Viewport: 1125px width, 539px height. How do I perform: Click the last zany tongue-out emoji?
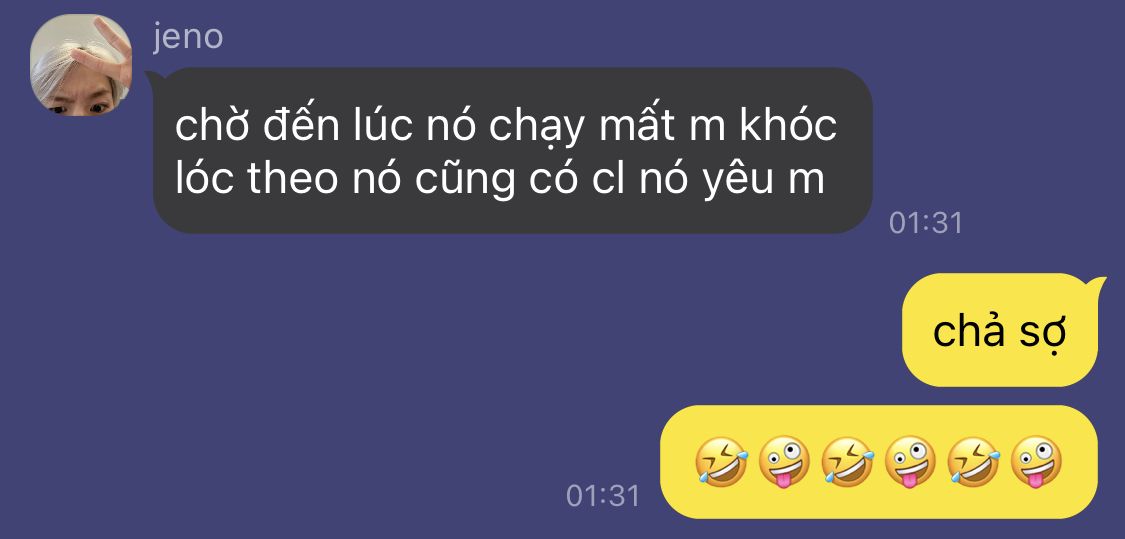pyautogui.click(x=1036, y=461)
